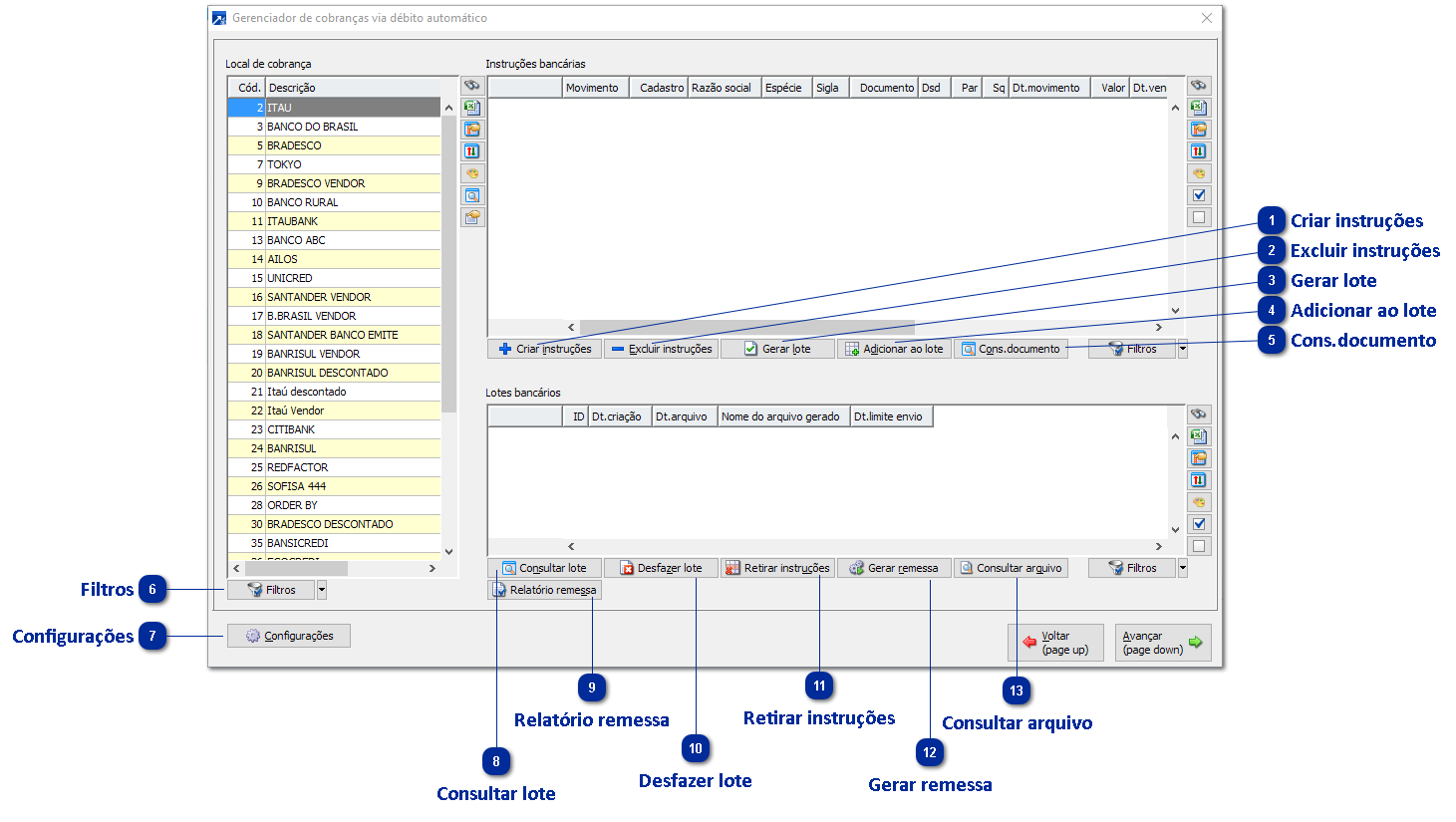Open the Configurações button

click(289, 636)
